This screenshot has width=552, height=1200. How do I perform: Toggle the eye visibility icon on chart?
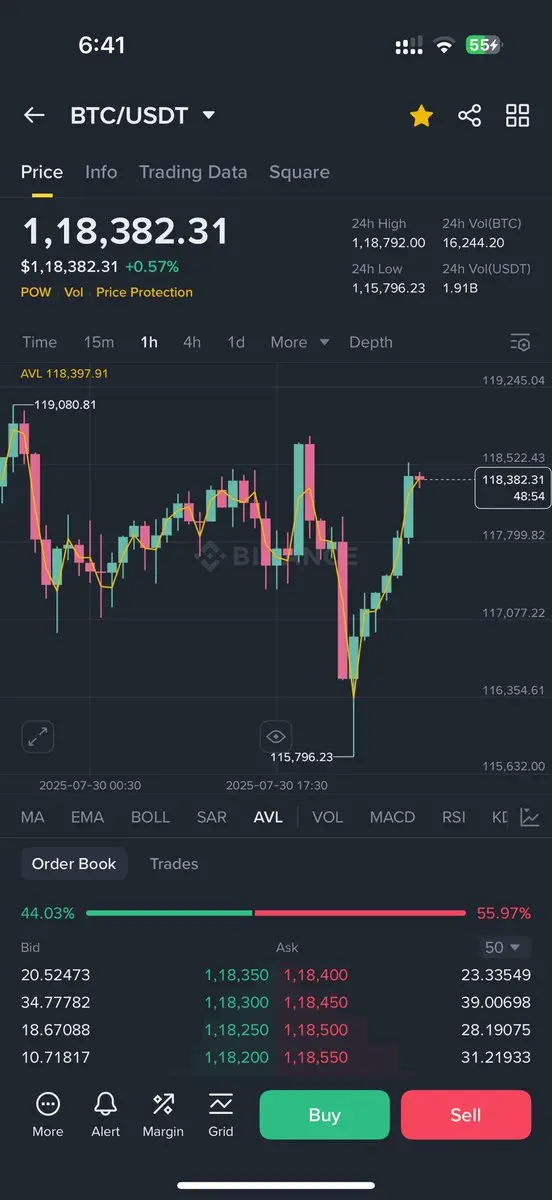(x=275, y=737)
